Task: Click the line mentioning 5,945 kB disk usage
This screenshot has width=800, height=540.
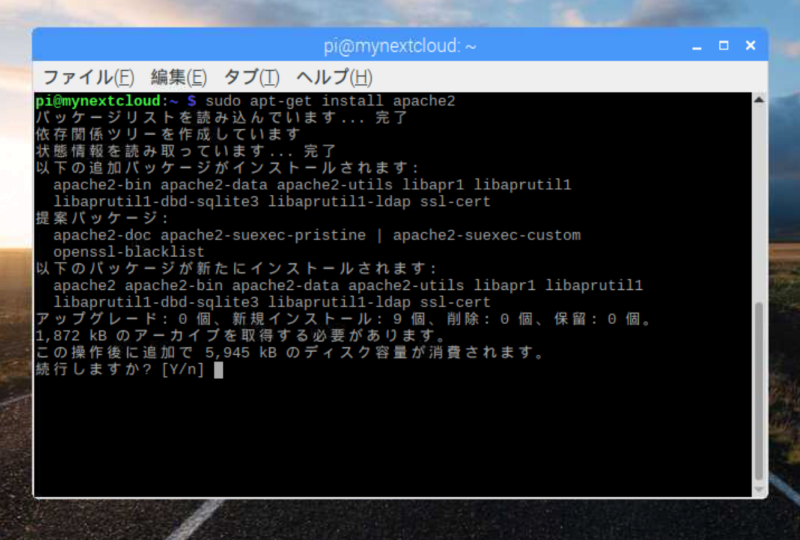Action: 290,353
